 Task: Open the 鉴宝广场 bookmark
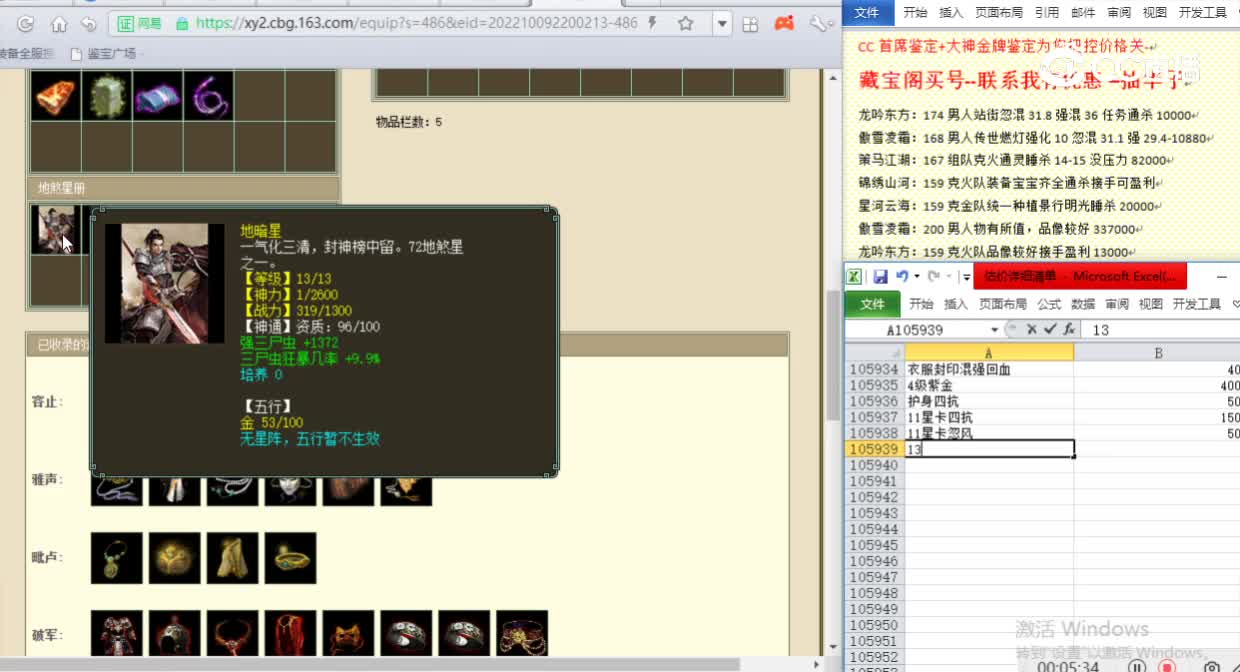pyautogui.click(x=105, y=53)
